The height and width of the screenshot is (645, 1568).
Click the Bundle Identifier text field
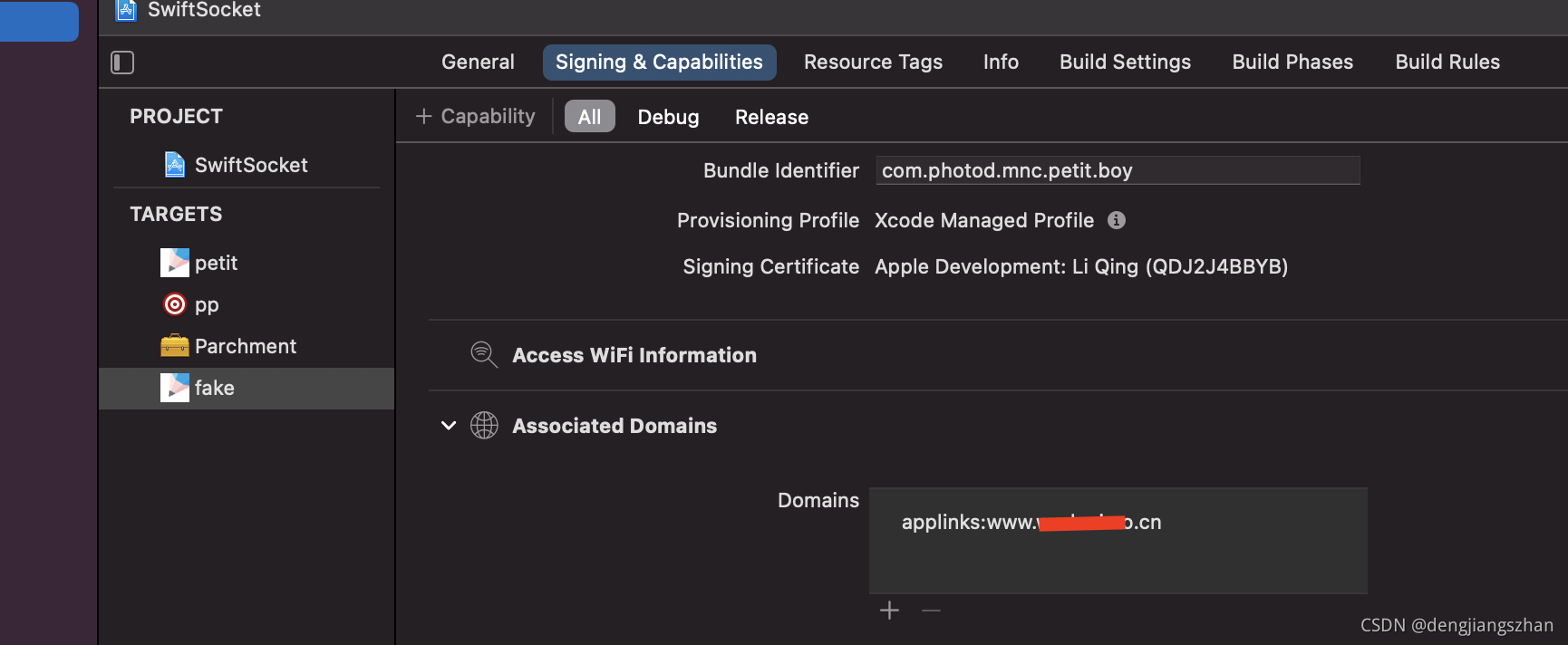pos(1118,170)
